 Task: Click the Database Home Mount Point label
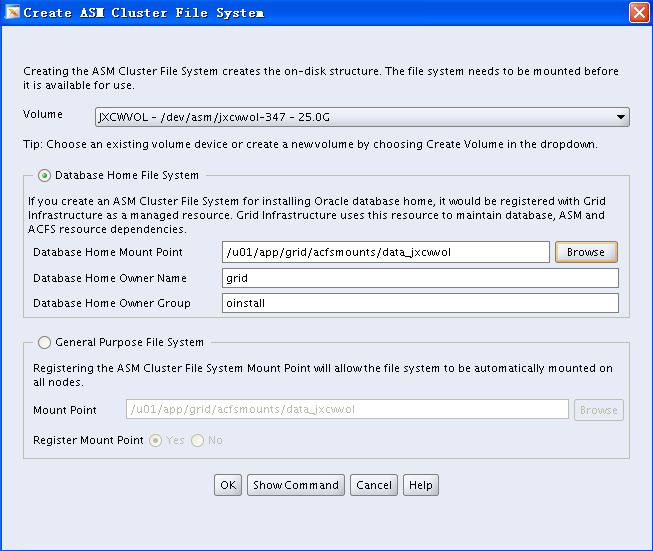click(x=108, y=252)
